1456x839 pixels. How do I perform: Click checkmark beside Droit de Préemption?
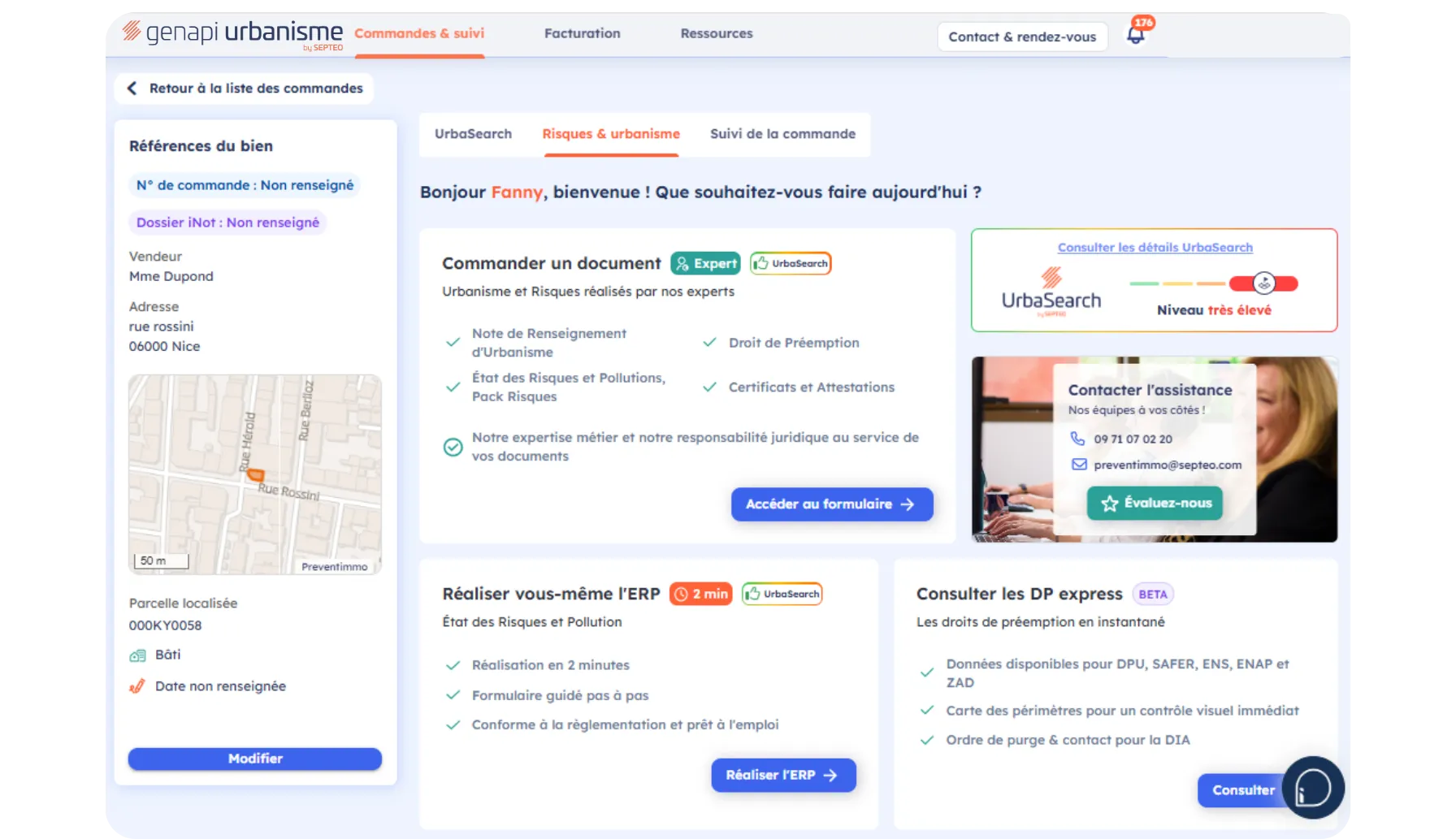(709, 342)
